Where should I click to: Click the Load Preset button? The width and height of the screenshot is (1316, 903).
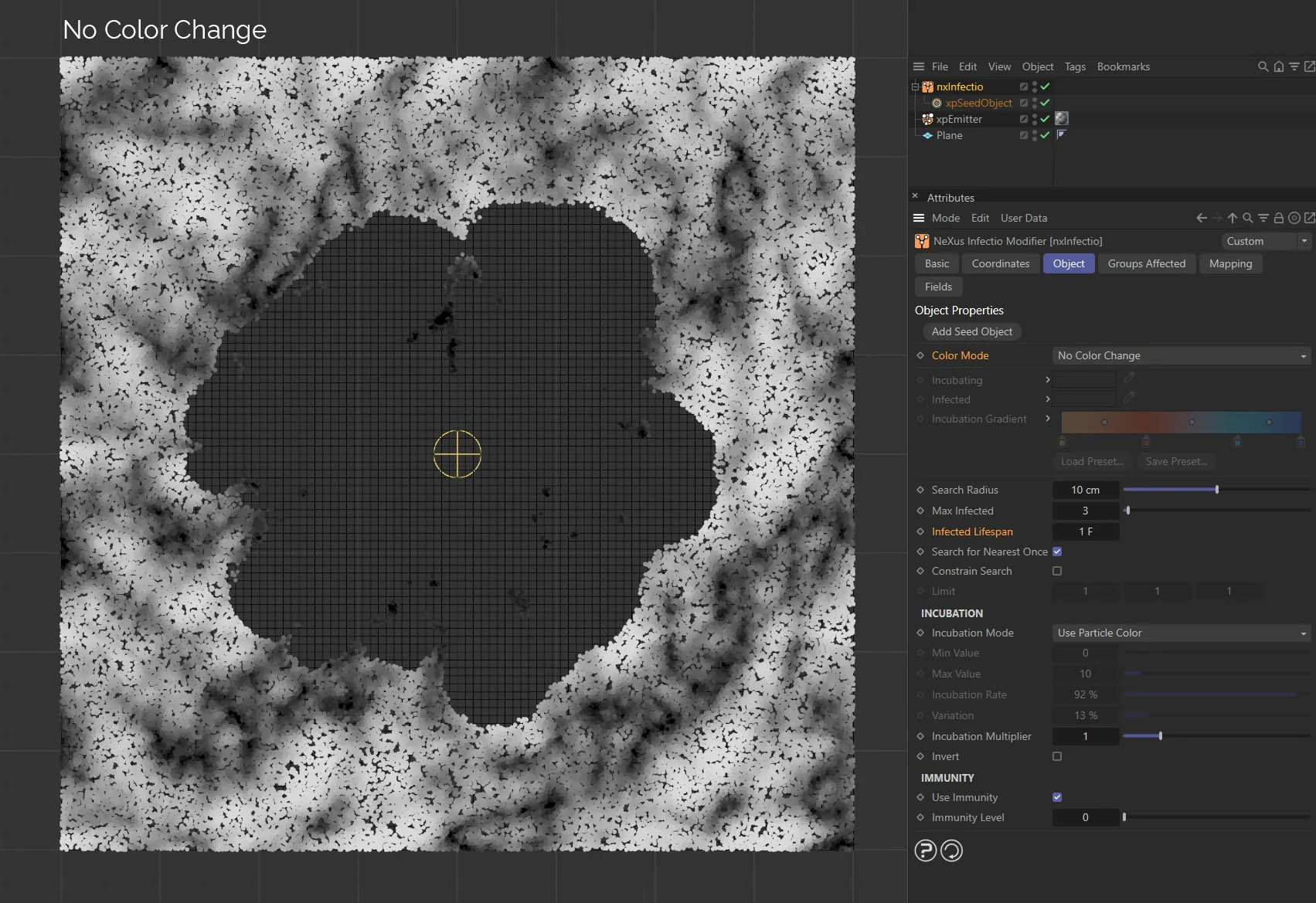(1092, 461)
